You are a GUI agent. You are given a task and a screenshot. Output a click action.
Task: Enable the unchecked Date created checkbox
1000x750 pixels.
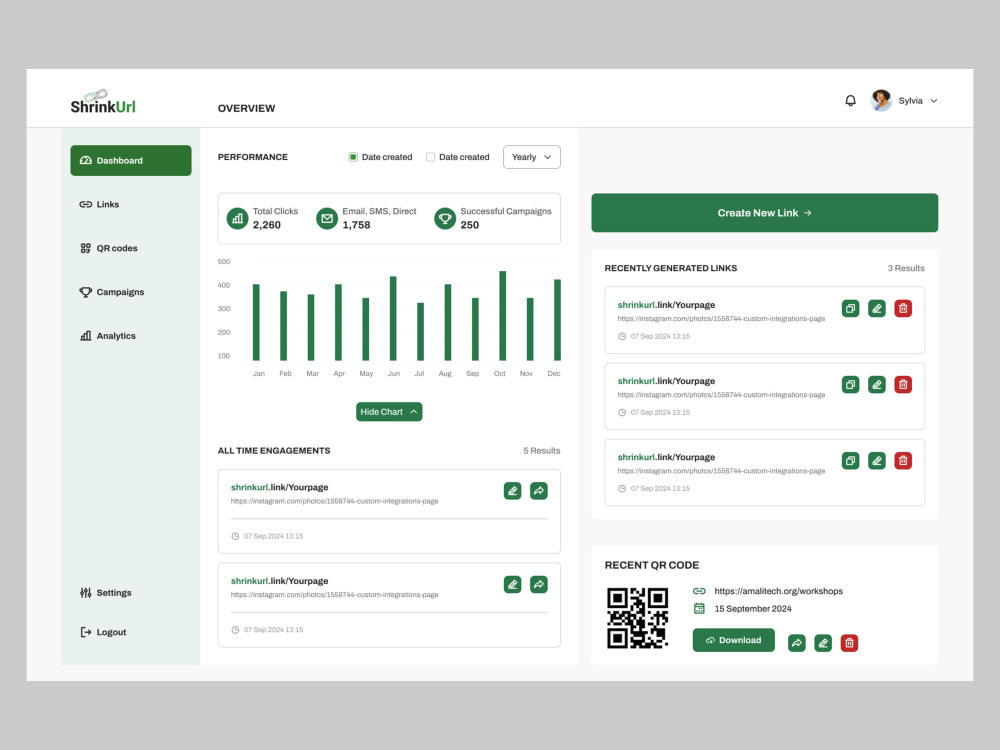pyautogui.click(x=430, y=157)
